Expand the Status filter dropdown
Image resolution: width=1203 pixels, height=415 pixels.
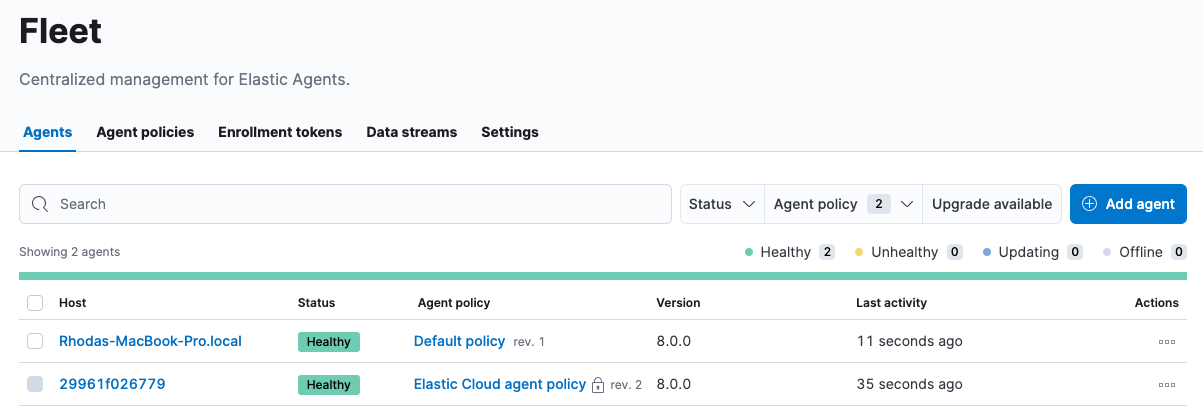721,204
